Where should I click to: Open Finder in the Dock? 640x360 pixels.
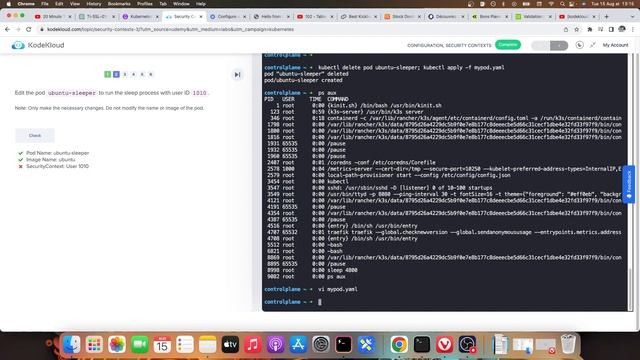click(72, 345)
